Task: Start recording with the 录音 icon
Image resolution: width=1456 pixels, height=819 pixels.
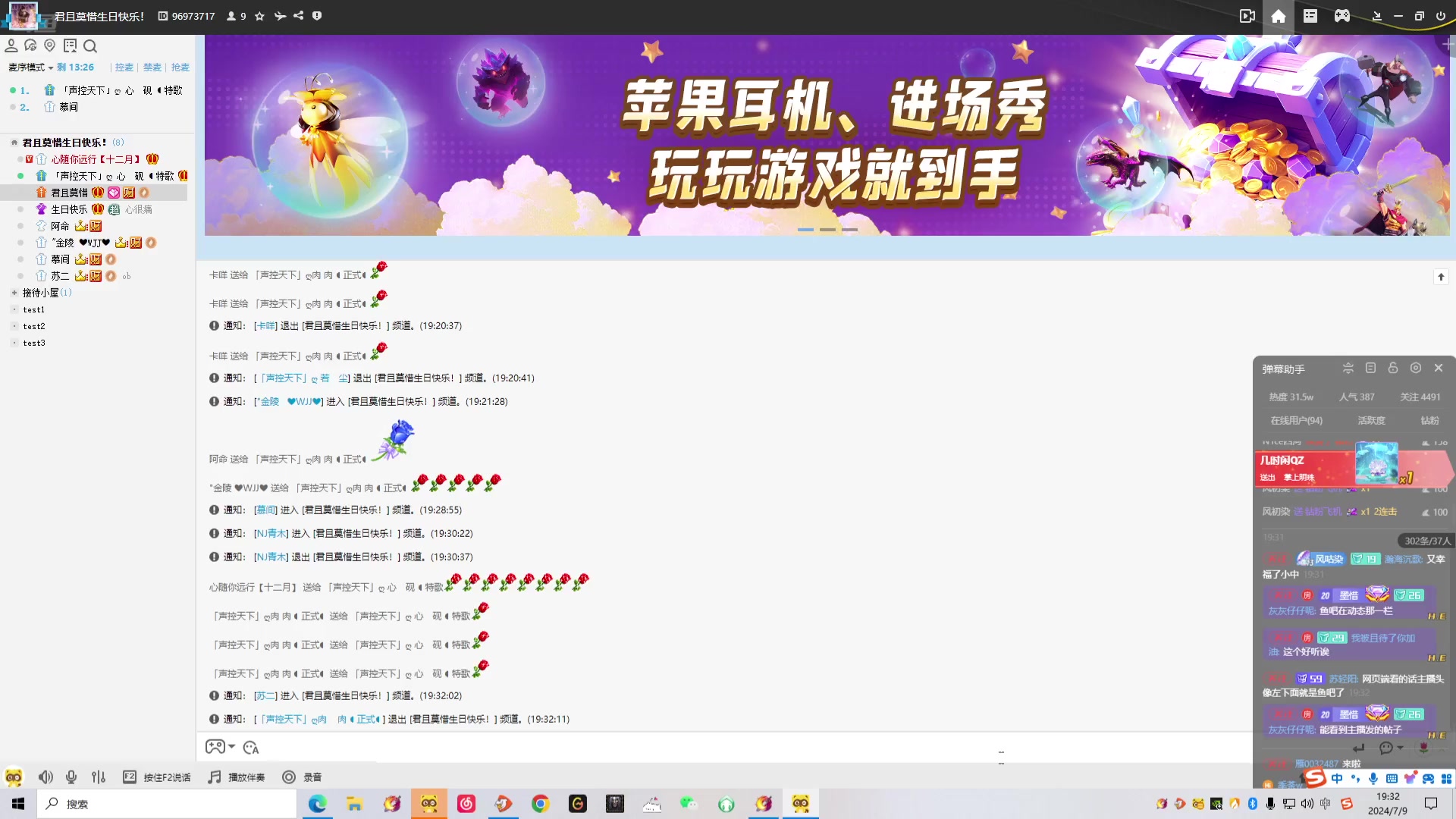Action: click(x=289, y=777)
